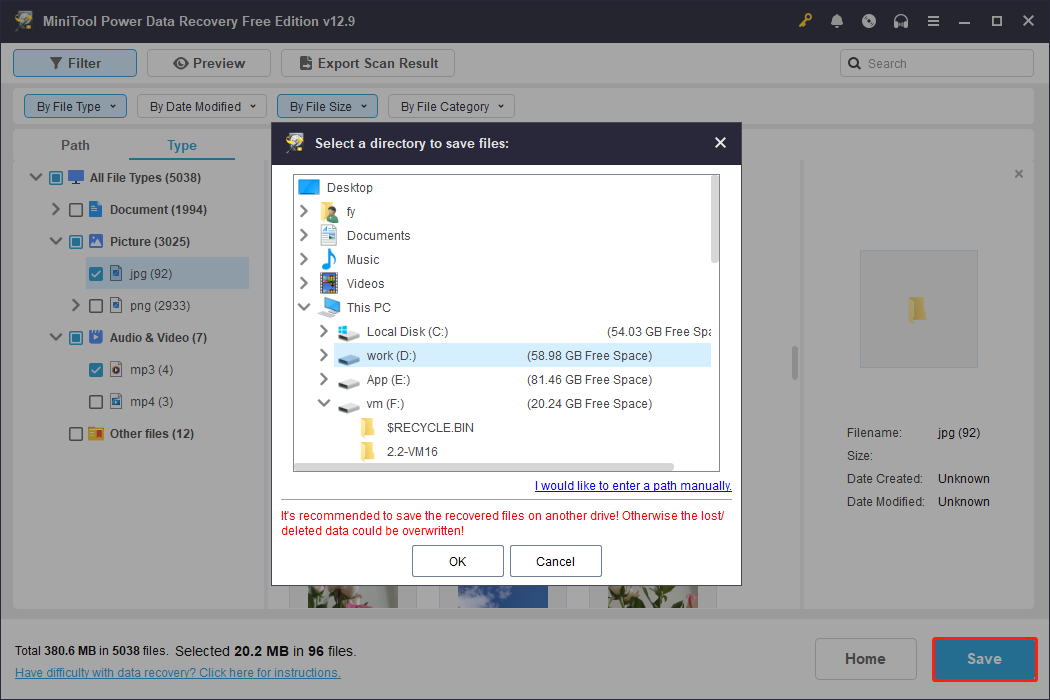This screenshot has width=1050, height=700.
Task: Open the By File Category dropdown
Action: [451, 106]
